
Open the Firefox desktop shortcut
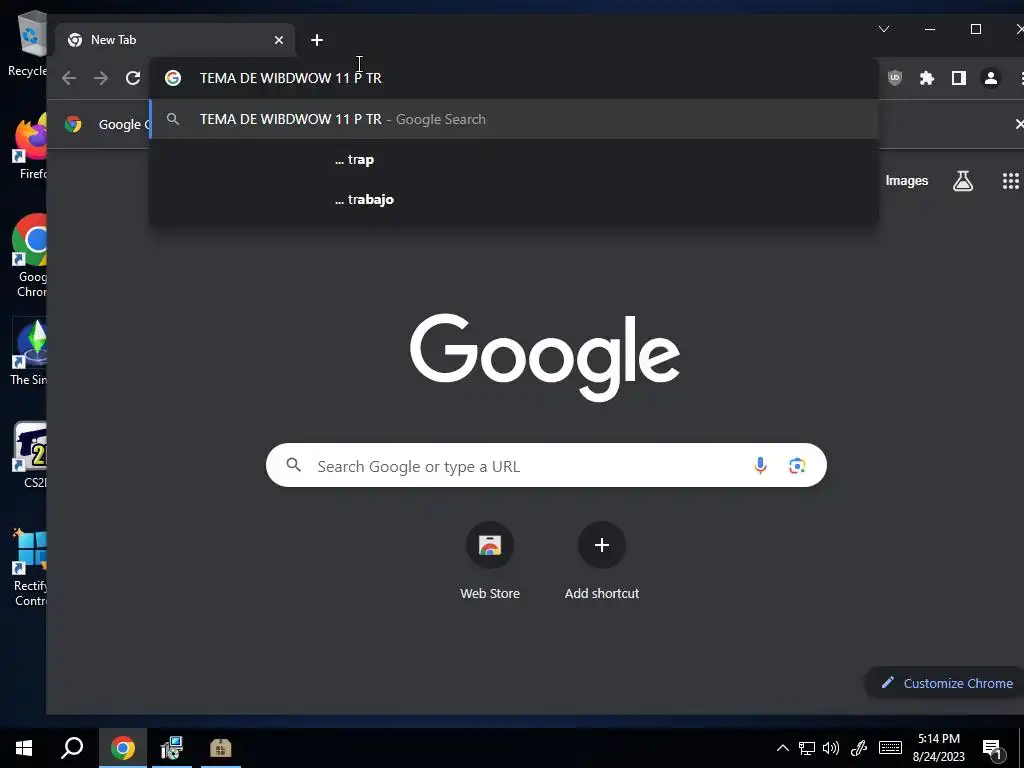click(30, 147)
